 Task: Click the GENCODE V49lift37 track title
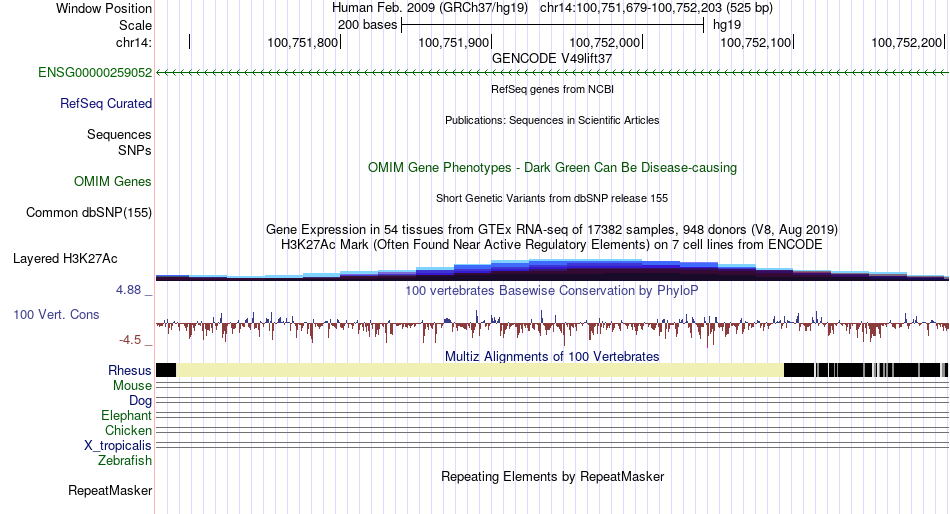[x=552, y=59]
